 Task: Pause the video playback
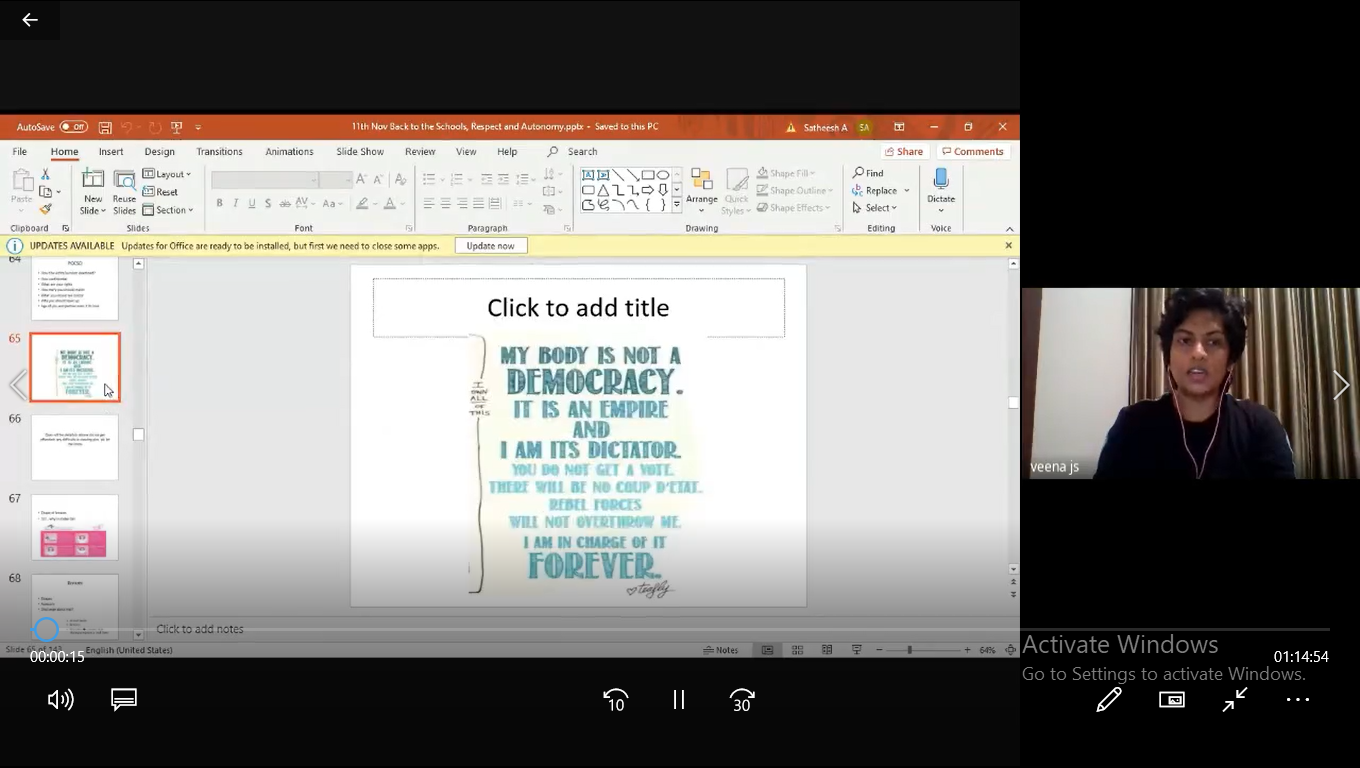tap(679, 699)
